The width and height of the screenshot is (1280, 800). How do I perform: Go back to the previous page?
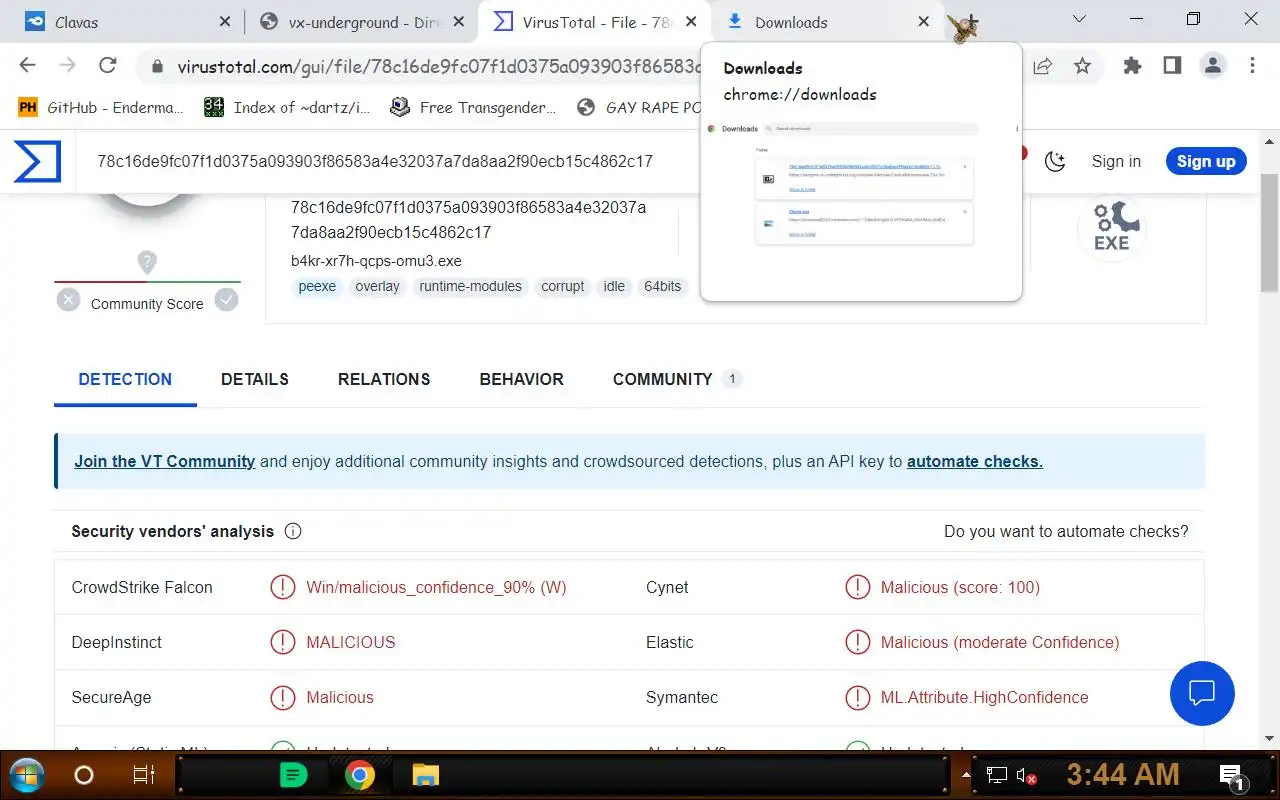[x=28, y=66]
